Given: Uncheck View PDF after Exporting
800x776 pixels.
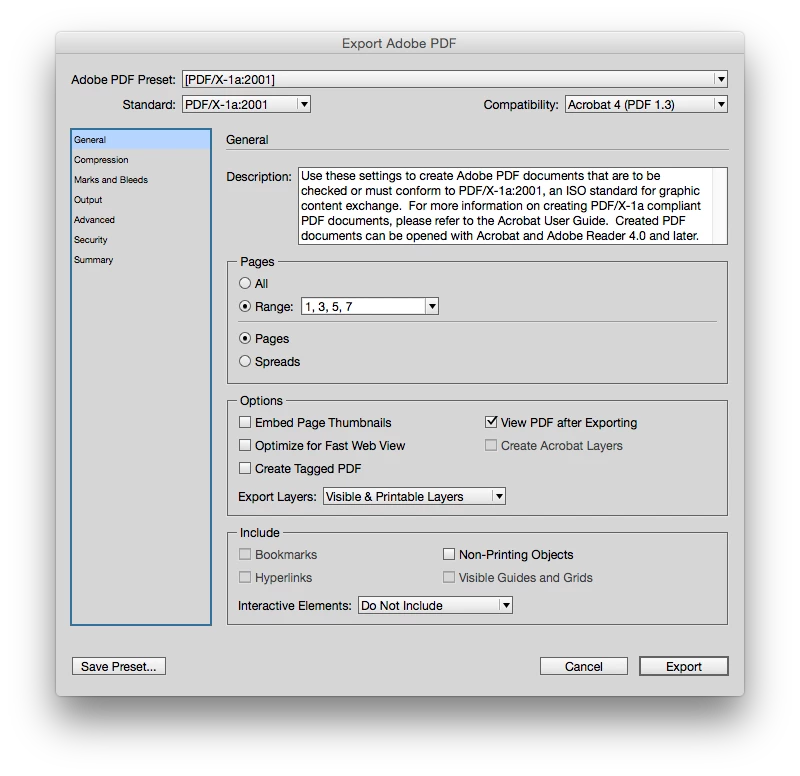Looking at the screenshot, I should (x=491, y=422).
